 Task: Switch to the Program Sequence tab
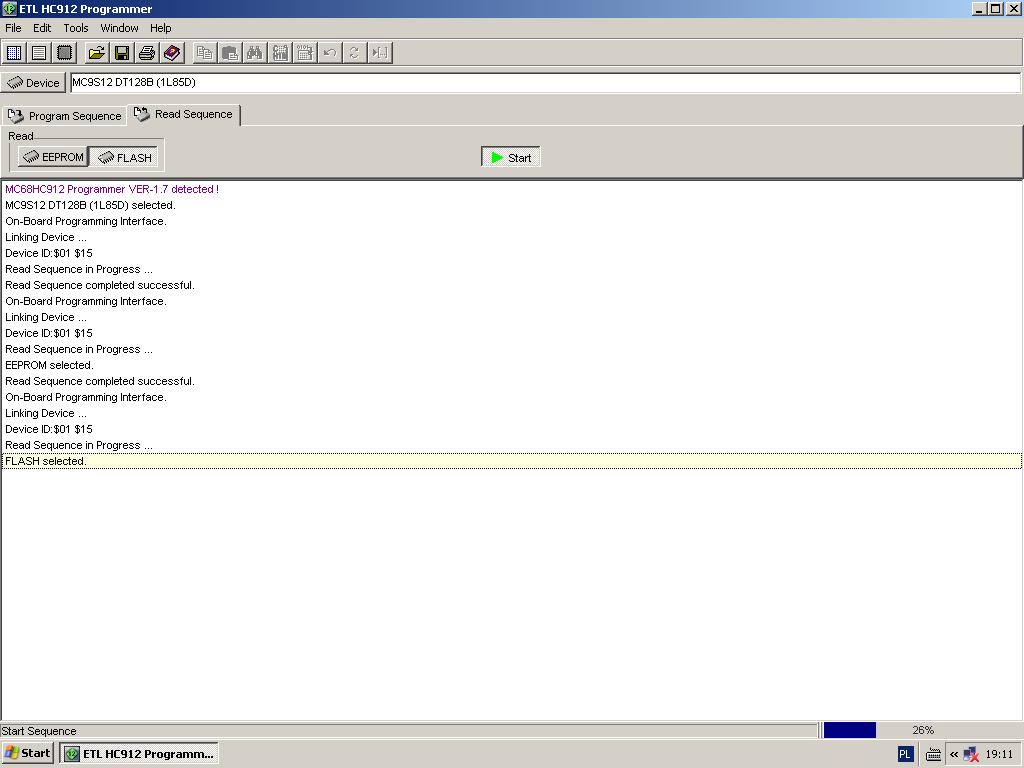[x=65, y=116]
